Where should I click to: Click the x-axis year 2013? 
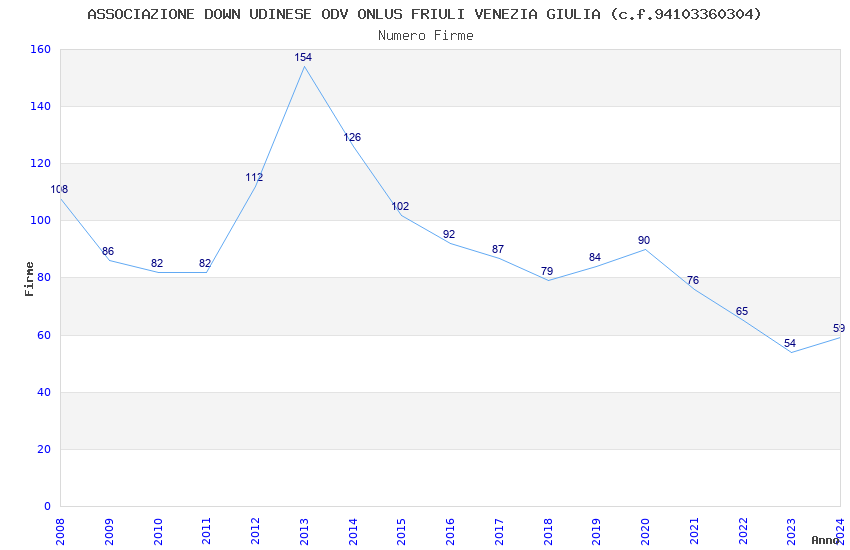304,532
